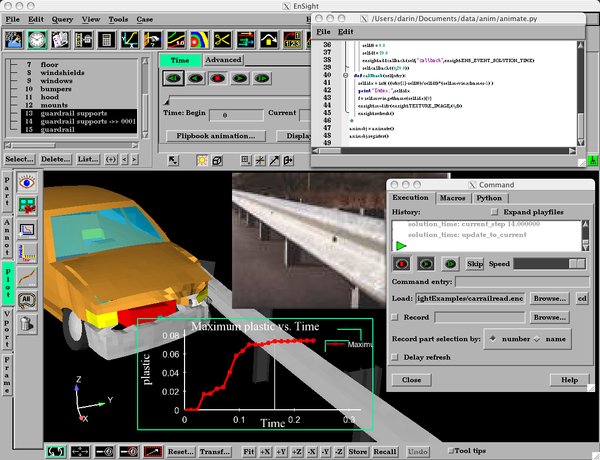Tick the Record checkbox
The image size is (600, 460).
click(394, 316)
